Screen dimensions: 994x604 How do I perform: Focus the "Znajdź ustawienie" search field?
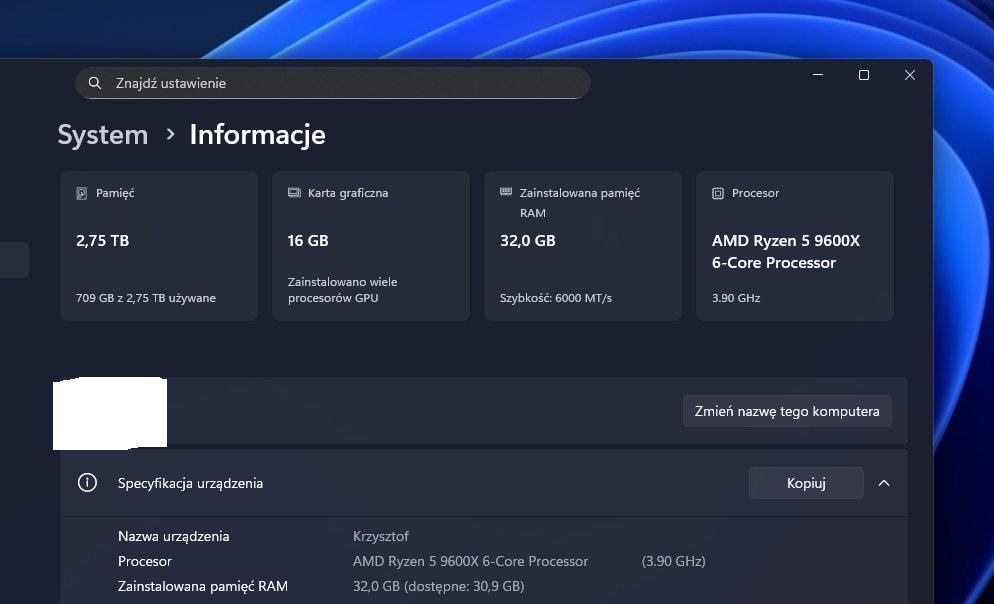click(x=333, y=83)
